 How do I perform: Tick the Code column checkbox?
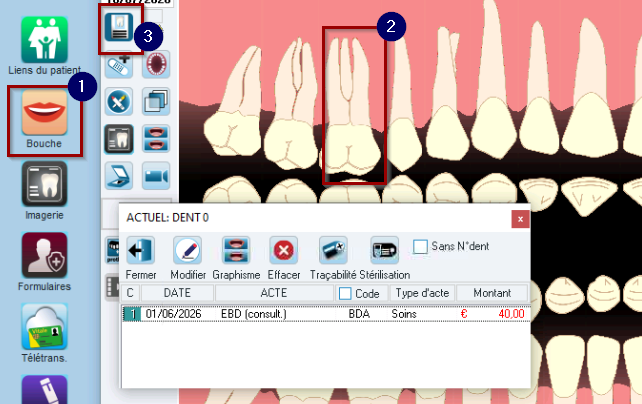345,293
